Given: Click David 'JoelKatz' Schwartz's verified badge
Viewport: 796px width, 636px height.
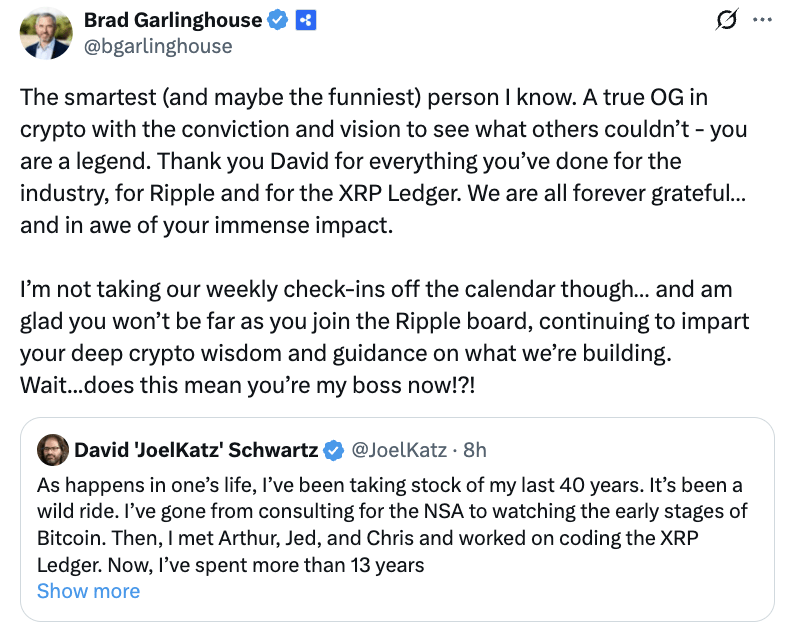Looking at the screenshot, I should coord(331,450).
